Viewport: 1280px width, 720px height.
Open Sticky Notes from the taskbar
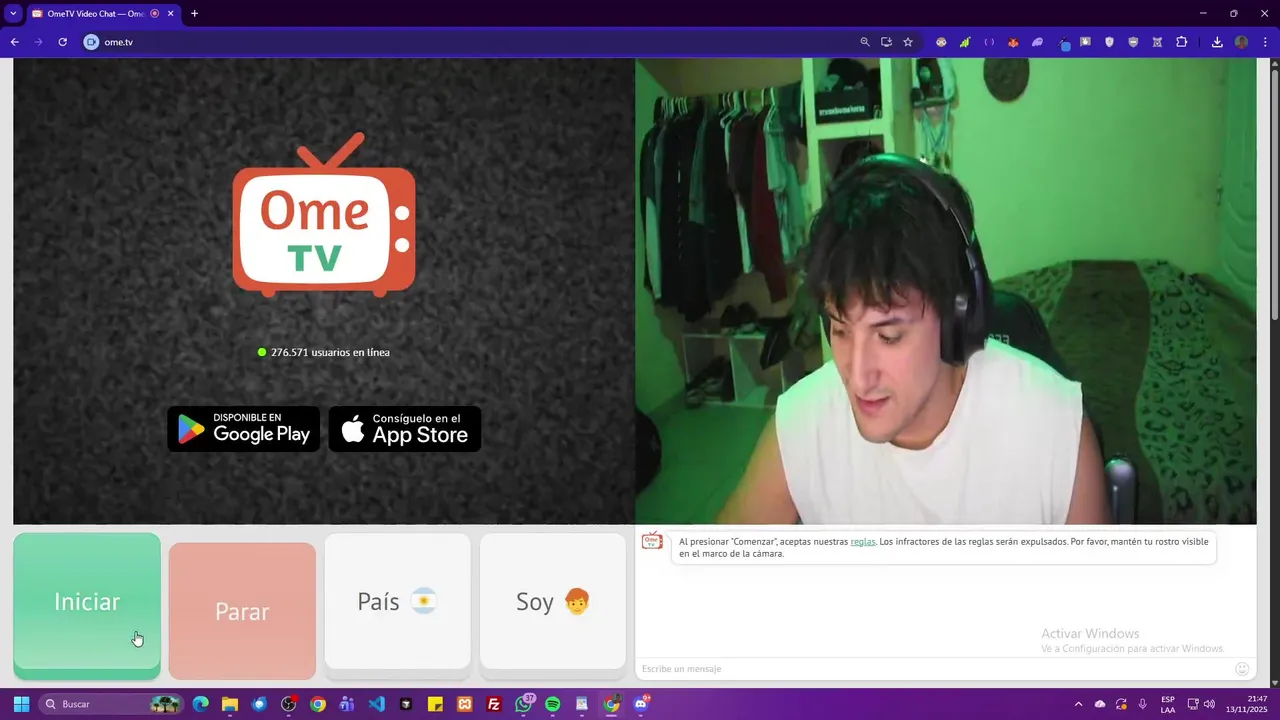pyautogui.click(x=435, y=704)
